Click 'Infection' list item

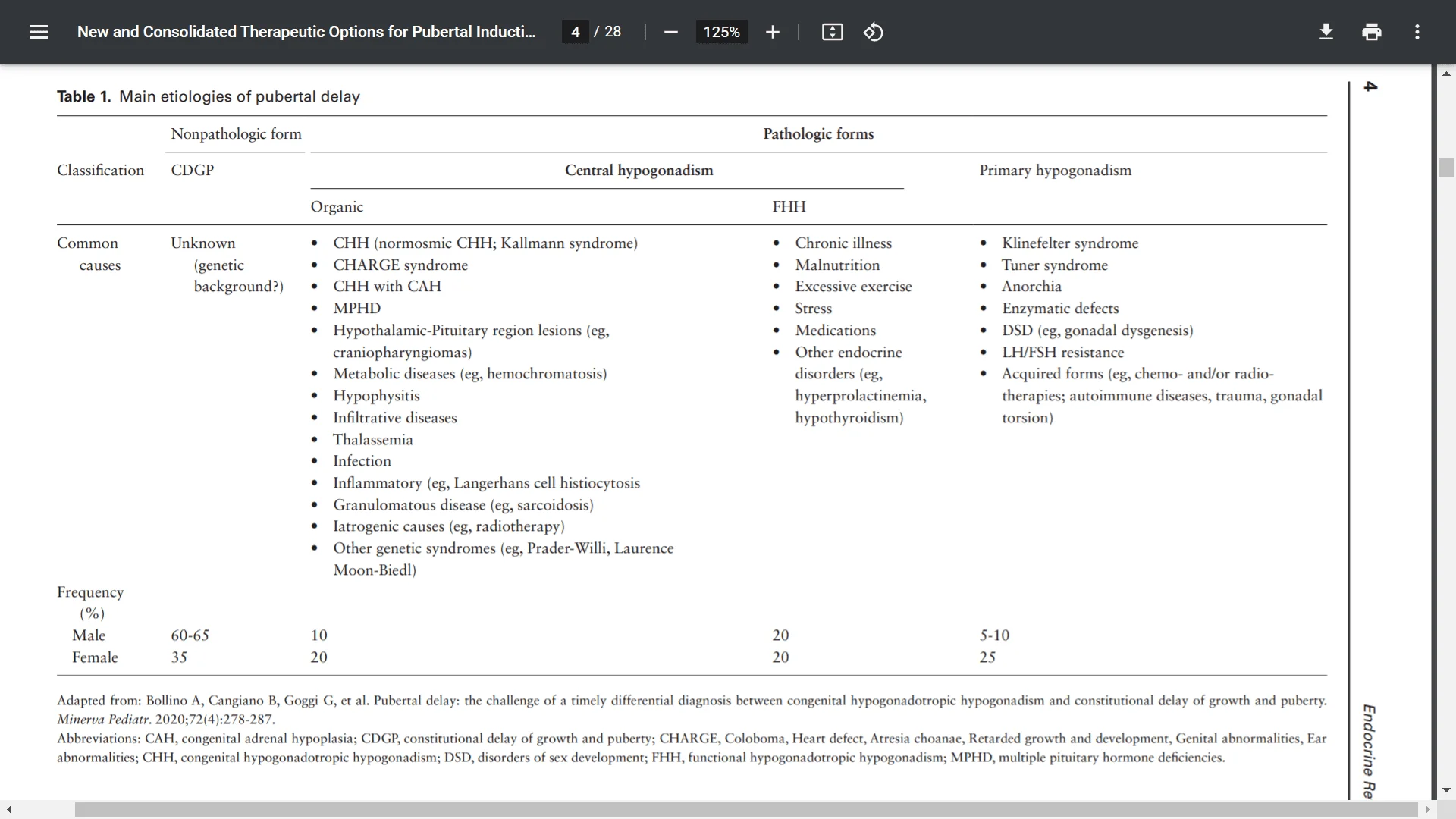(362, 461)
